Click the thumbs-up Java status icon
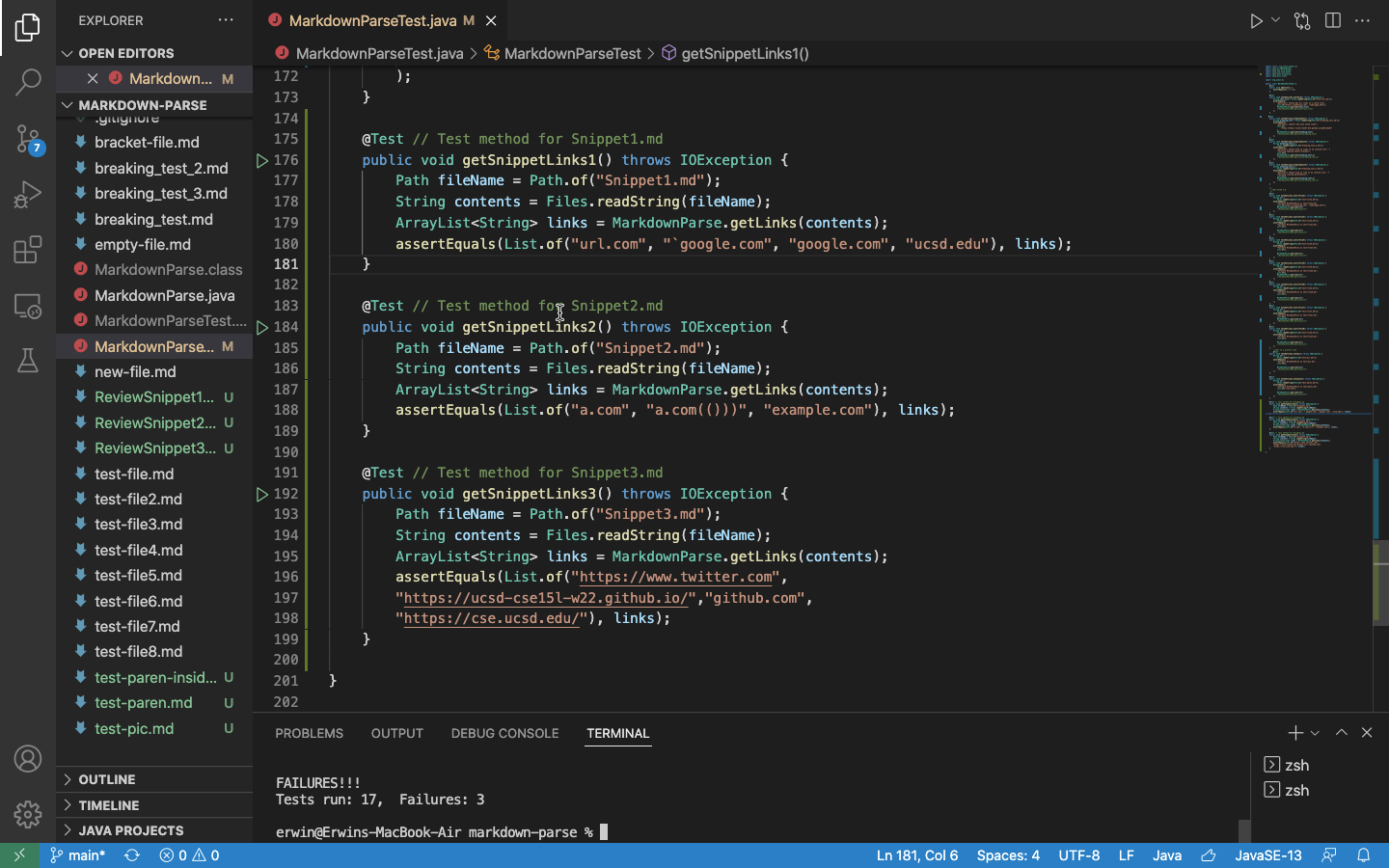The width and height of the screenshot is (1389, 868). pyautogui.click(x=1208, y=855)
